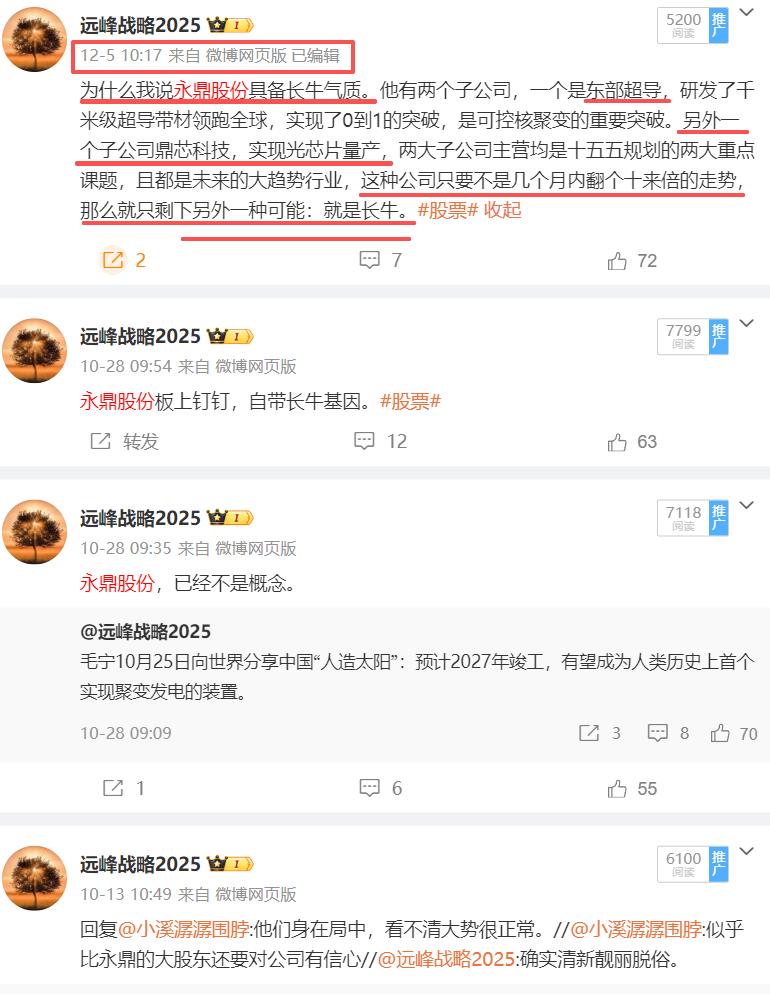Image resolution: width=770 pixels, height=994 pixels.
Task: Open the #股票# hashtag in the second post
Action: click(x=410, y=401)
